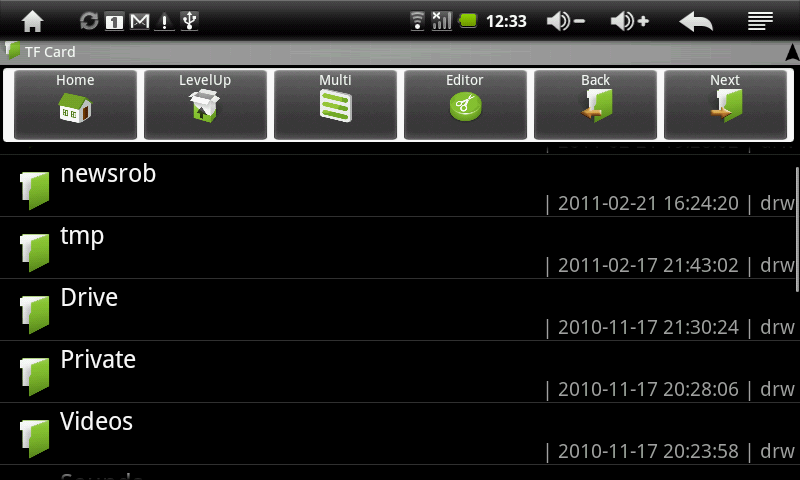
Task: Tap the sync refresh status icon
Action: 89,21
